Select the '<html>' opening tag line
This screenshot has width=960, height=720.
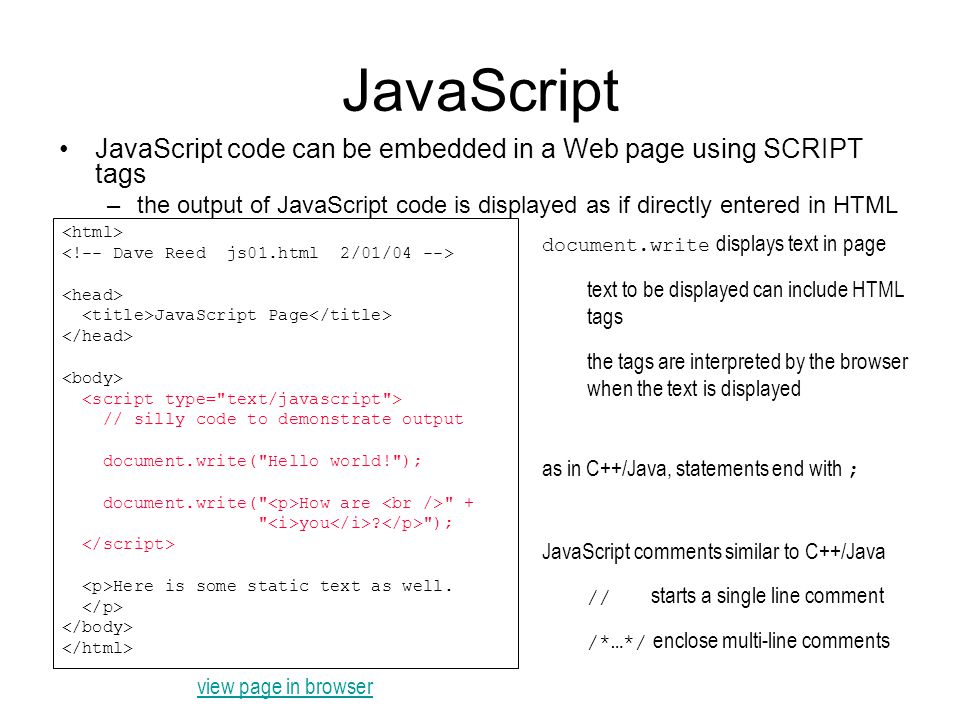tap(92, 232)
